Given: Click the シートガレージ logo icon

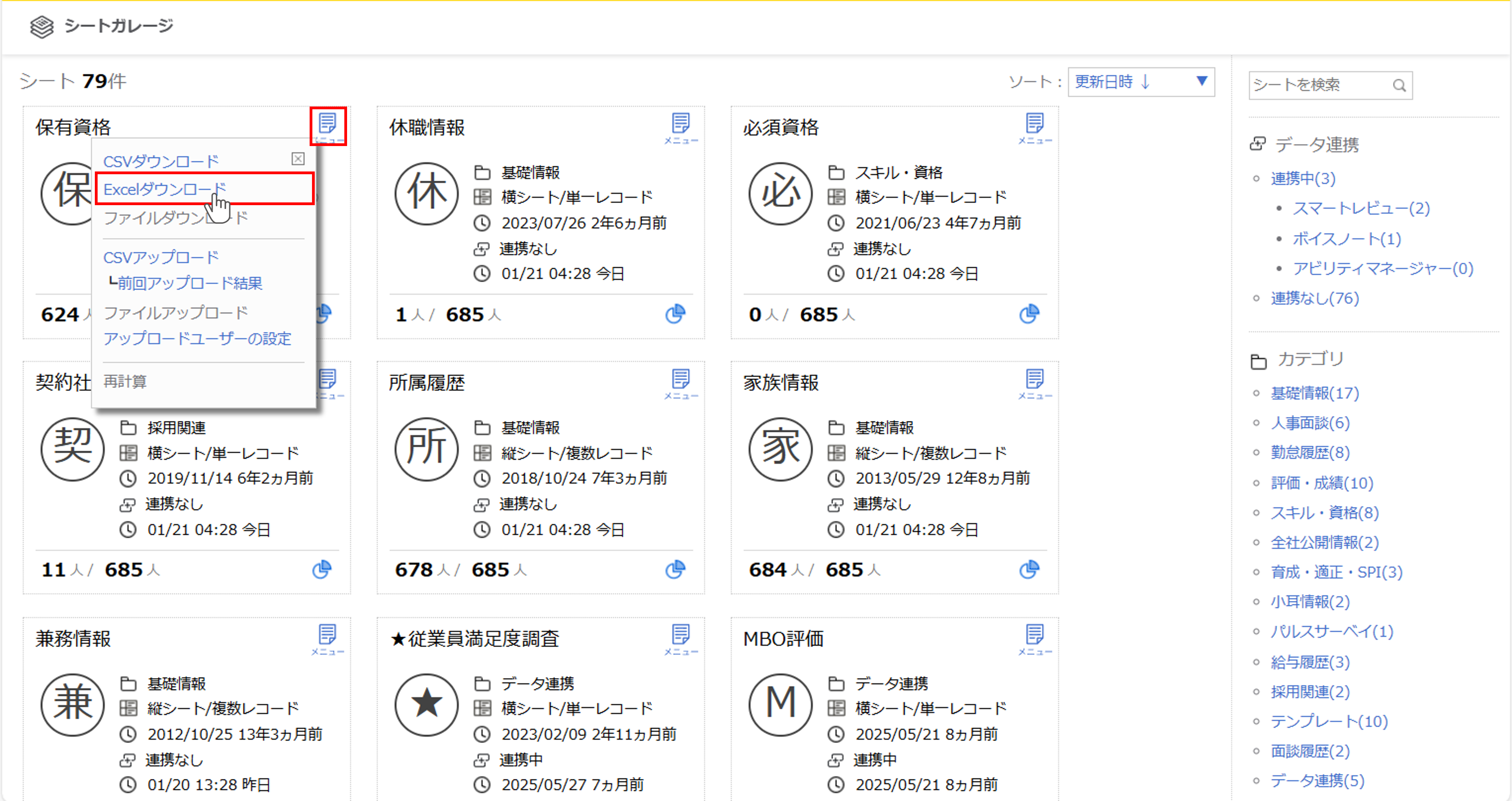Looking at the screenshot, I should 42,26.
